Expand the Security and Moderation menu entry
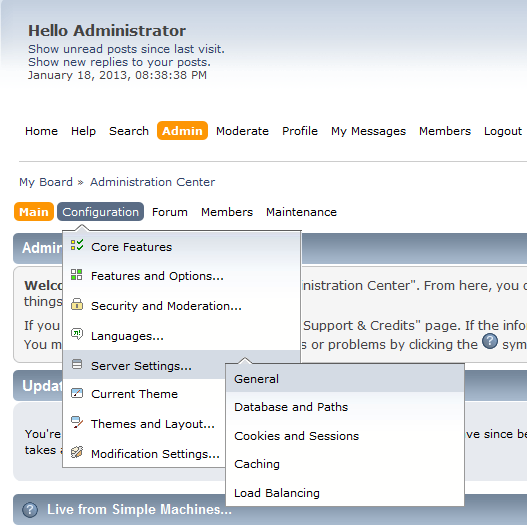Image resolution: width=527 pixels, height=527 pixels. [166, 306]
